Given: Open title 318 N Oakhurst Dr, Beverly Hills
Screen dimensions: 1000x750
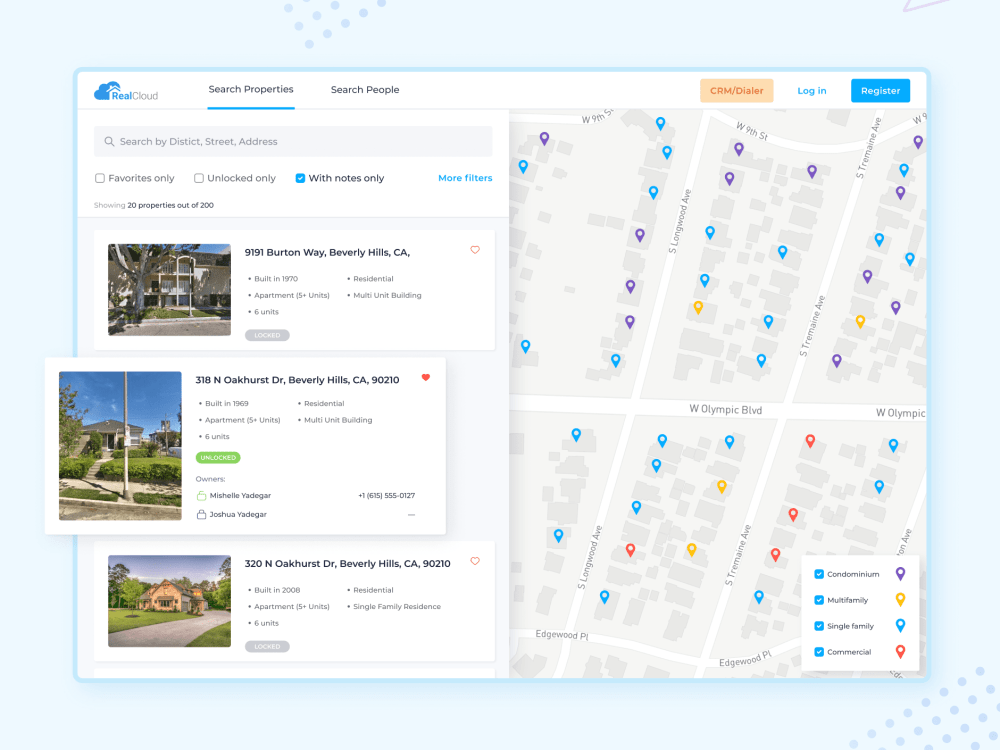Looking at the screenshot, I should pos(297,380).
